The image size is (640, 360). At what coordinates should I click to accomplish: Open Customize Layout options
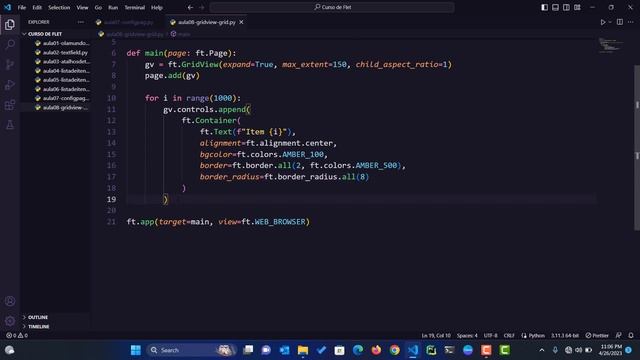[x=577, y=7]
